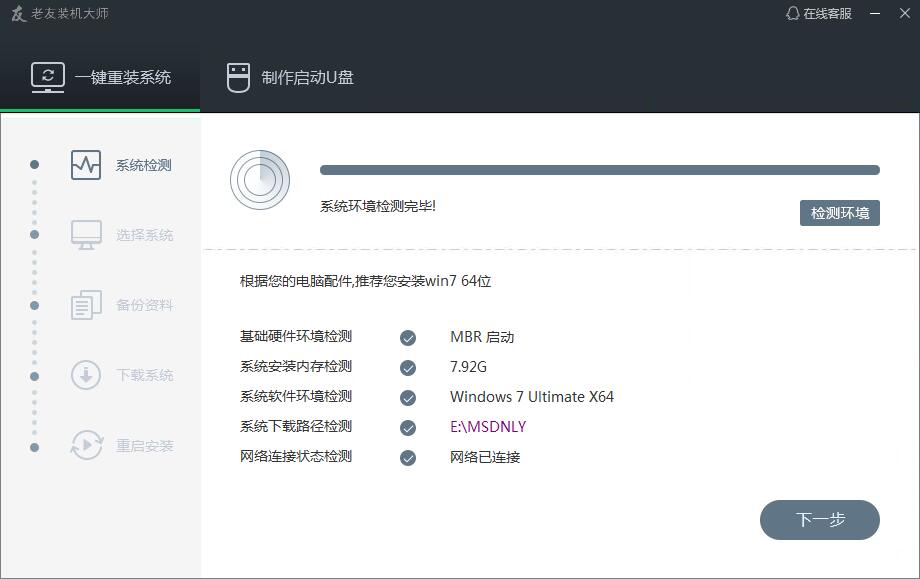
Task: Select the 重启安装 restart icon
Action: pos(85,445)
